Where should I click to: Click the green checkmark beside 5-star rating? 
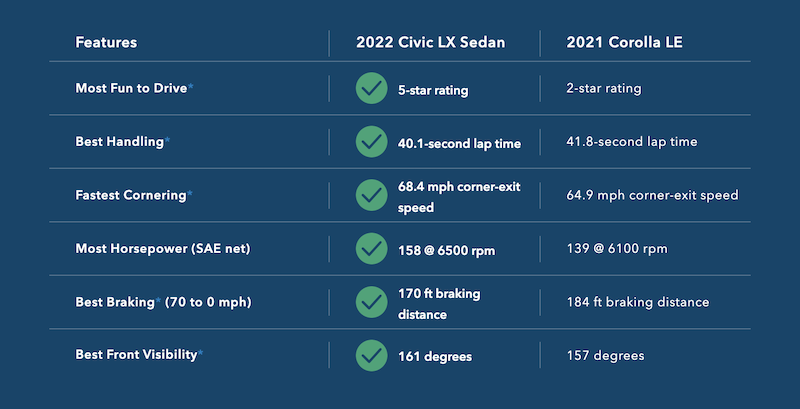pos(371,88)
